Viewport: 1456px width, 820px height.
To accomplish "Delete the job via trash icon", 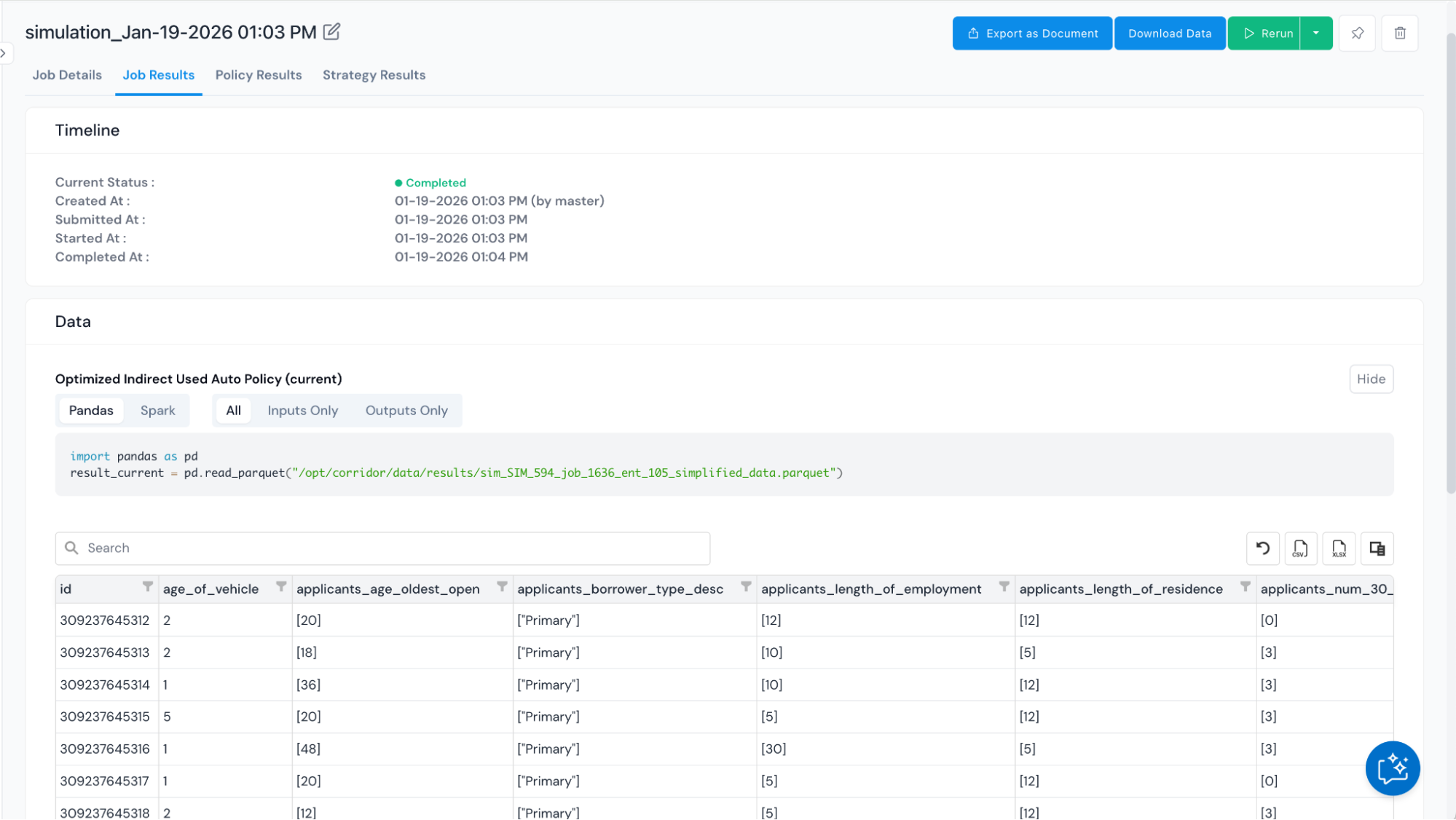I will click(1399, 33).
